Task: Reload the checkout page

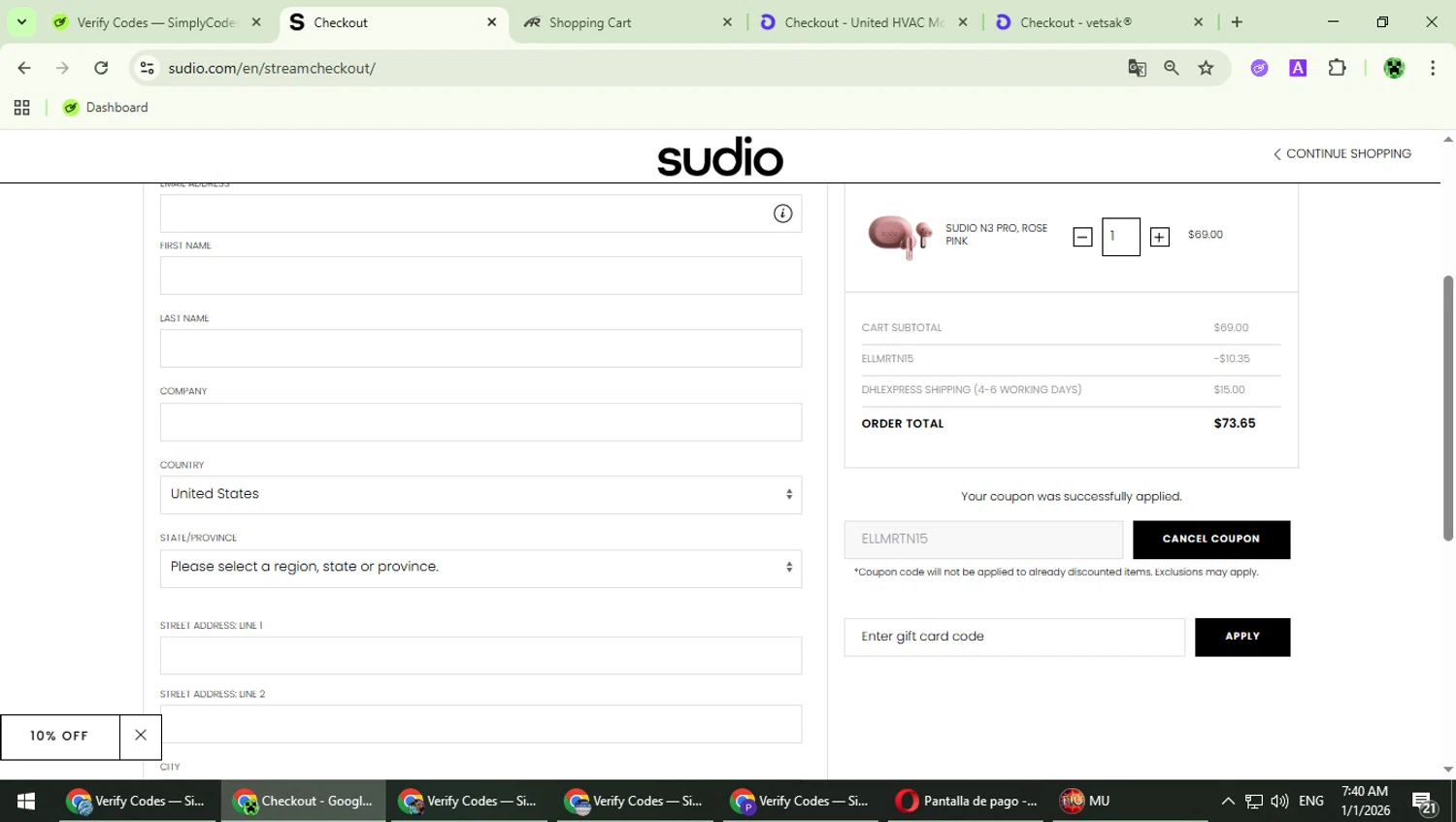Action: [x=101, y=68]
